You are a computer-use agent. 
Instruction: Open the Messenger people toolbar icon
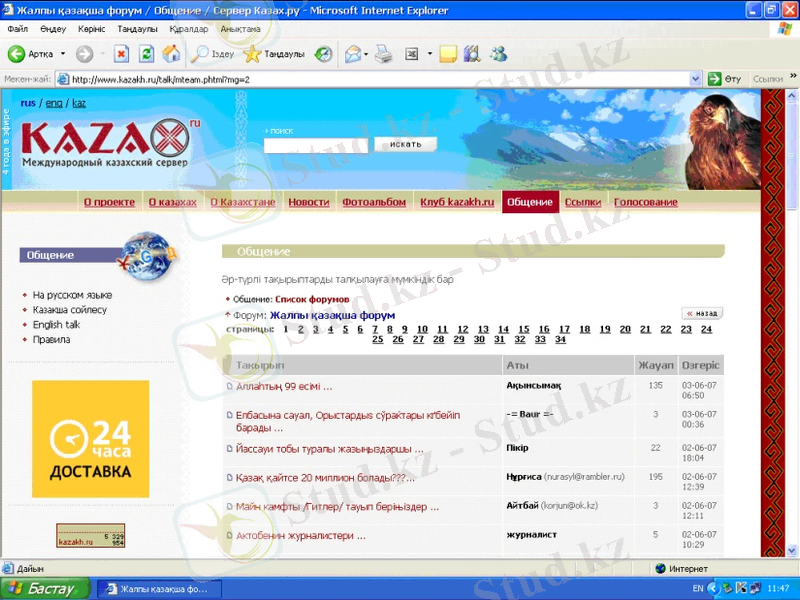click(x=498, y=54)
